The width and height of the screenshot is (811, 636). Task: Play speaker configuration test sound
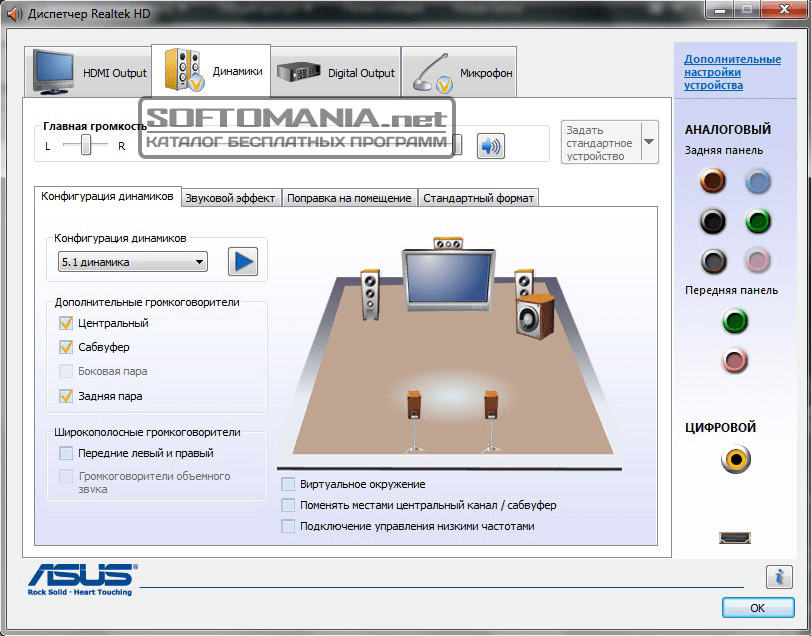pyautogui.click(x=243, y=262)
